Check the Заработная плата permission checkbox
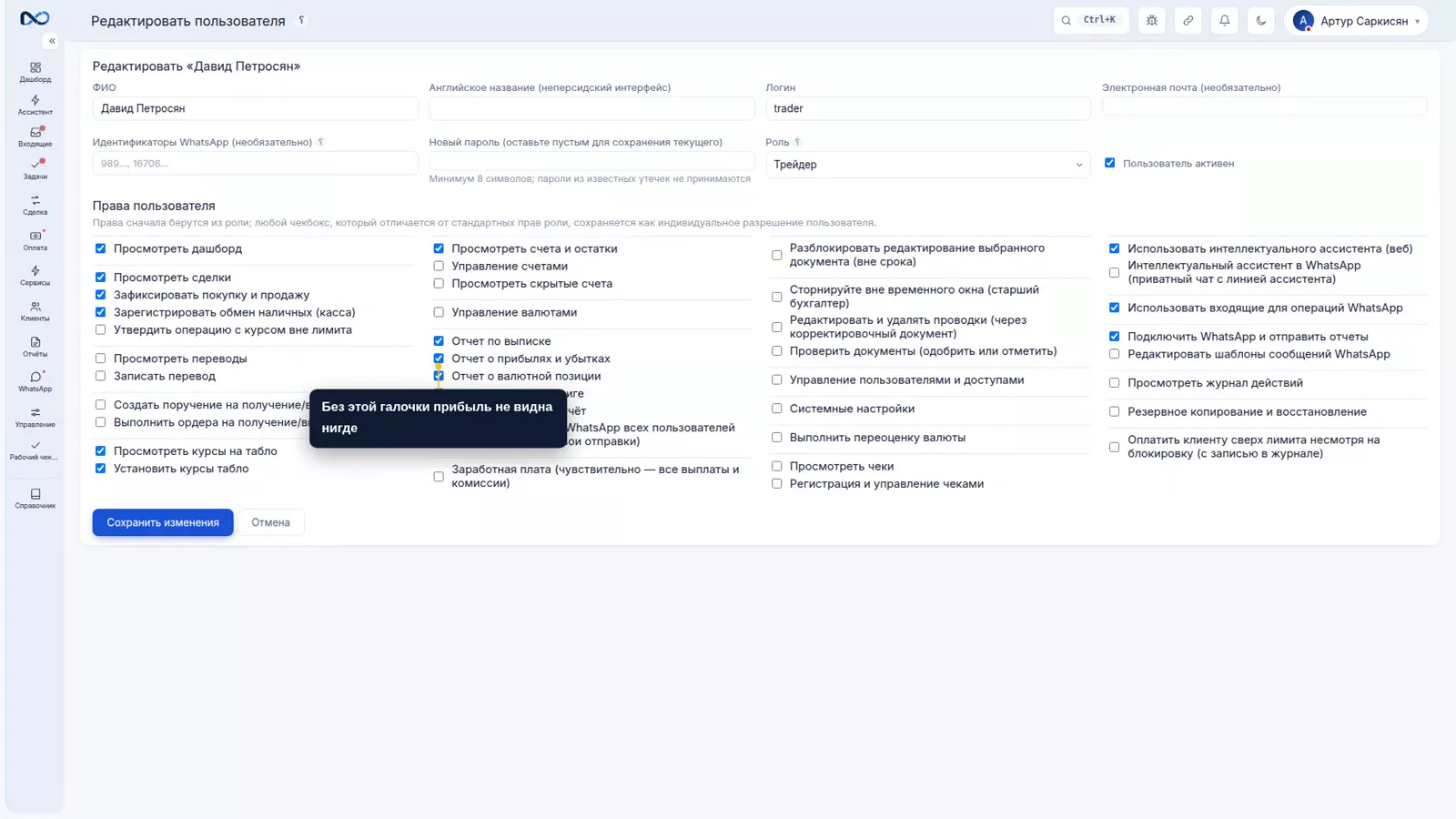This screenshot has height=819, width=1456. (x=439, y=476)
